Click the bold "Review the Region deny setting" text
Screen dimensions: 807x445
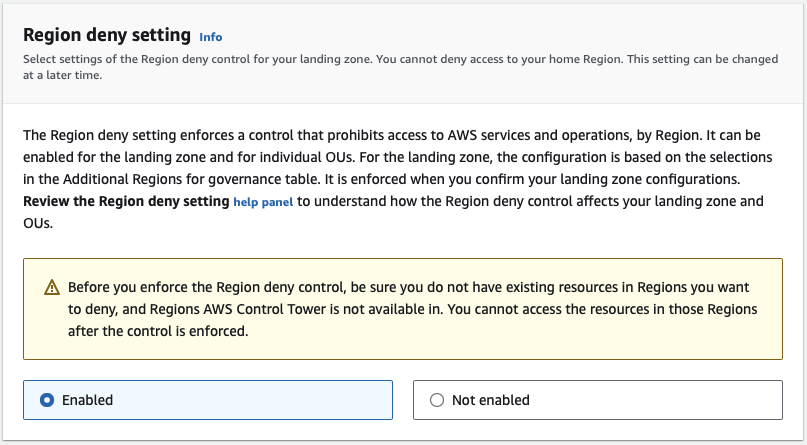[126, 201]
